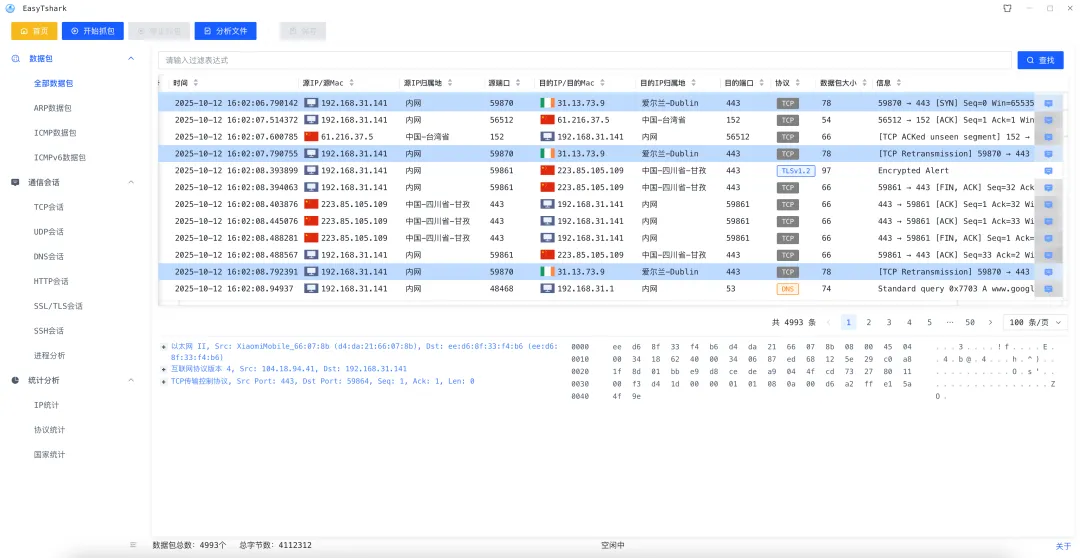Click the sort icon on 时间 column
Screen dimensions: 1080x558
(x=196, y=83)
